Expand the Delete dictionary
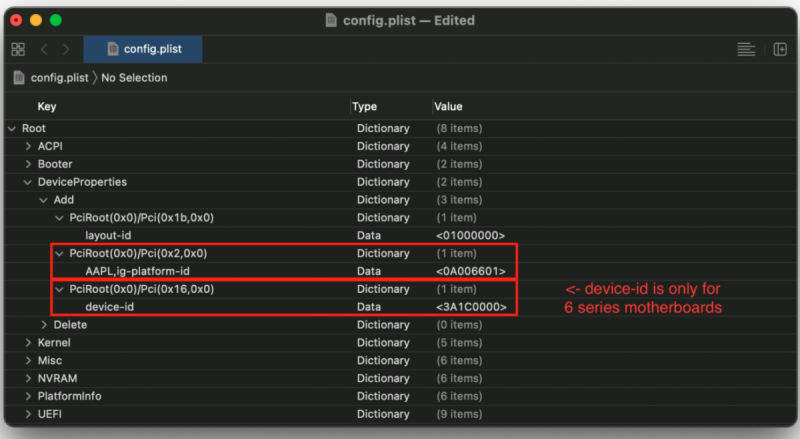Image resolution: width=800 pixels, height=439 pixels. 44,325
